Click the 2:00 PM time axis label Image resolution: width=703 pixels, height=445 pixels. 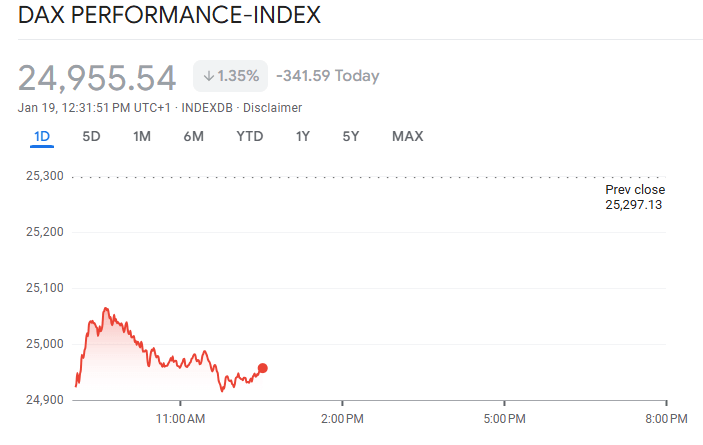(340, 416)
